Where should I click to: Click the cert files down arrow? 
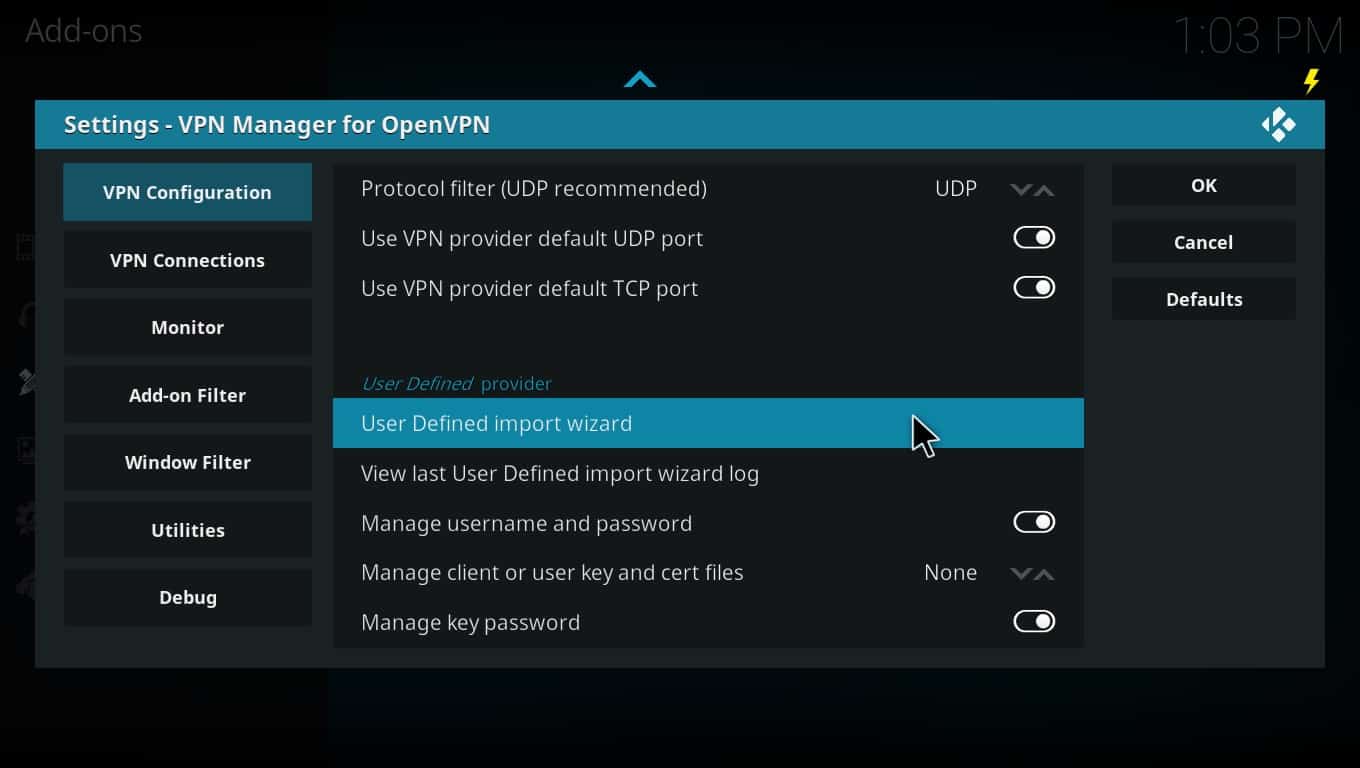pyautogui.click(x=1021, y=573)
